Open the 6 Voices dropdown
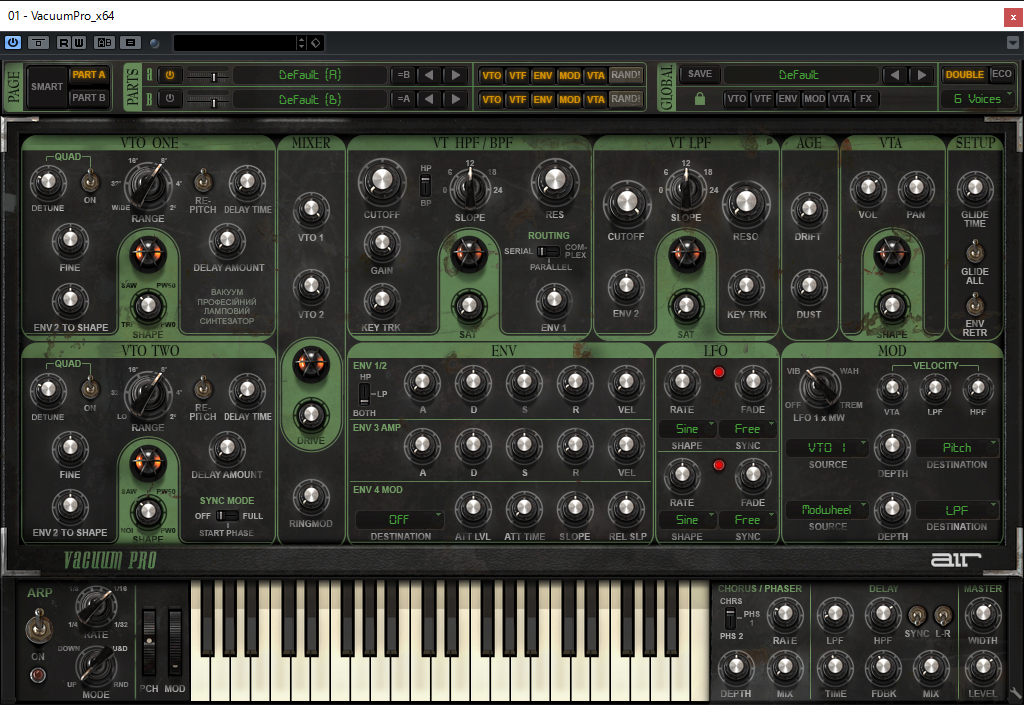The image size is (1024, 705). pos(978,99)
